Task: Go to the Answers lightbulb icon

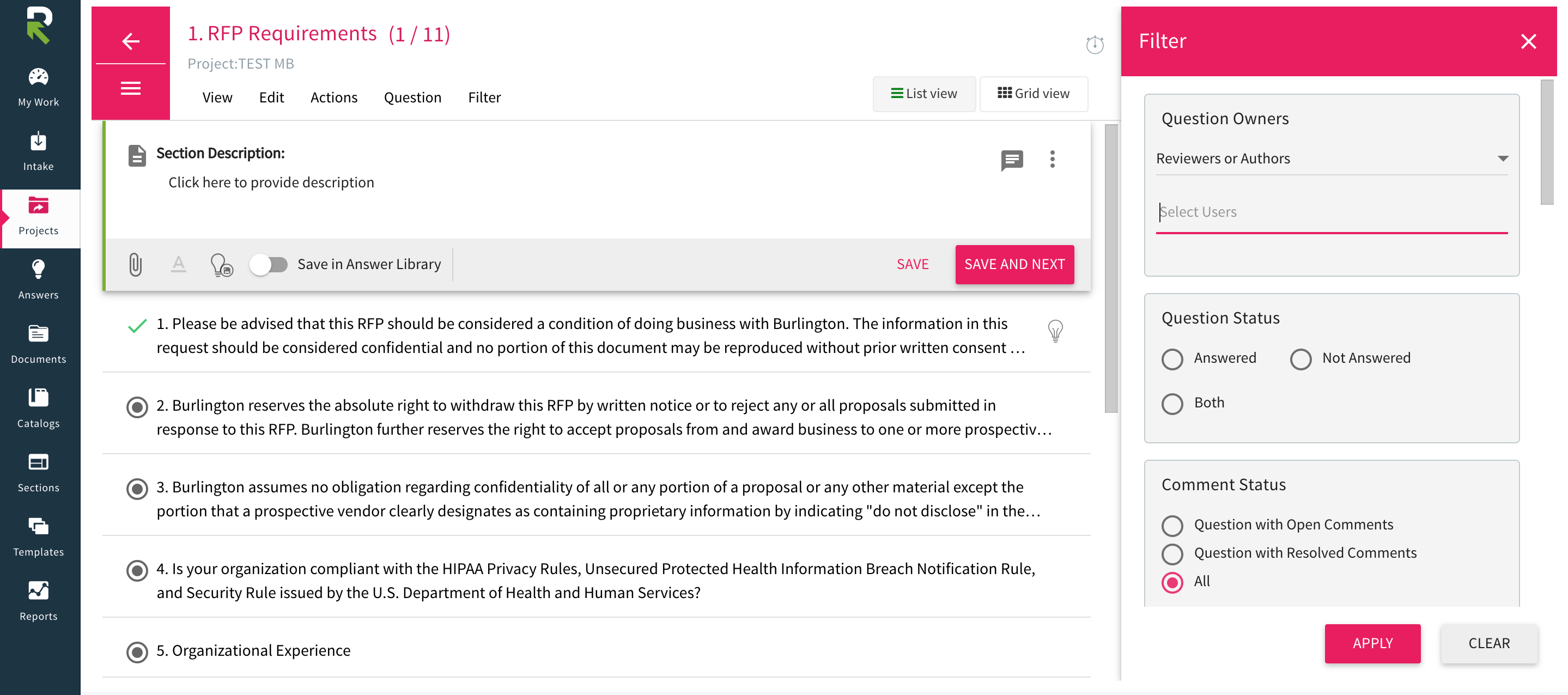Action: click(38, 269)
